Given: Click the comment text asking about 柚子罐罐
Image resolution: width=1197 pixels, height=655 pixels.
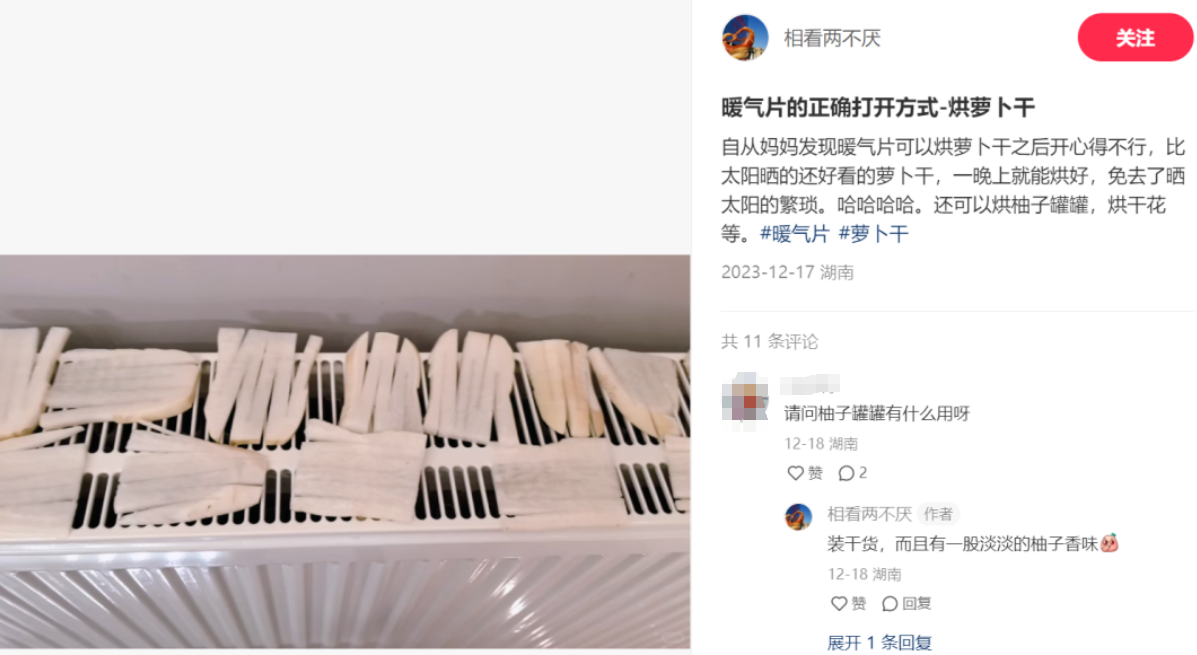Looking at the screenshot, I should click(876, 414).
